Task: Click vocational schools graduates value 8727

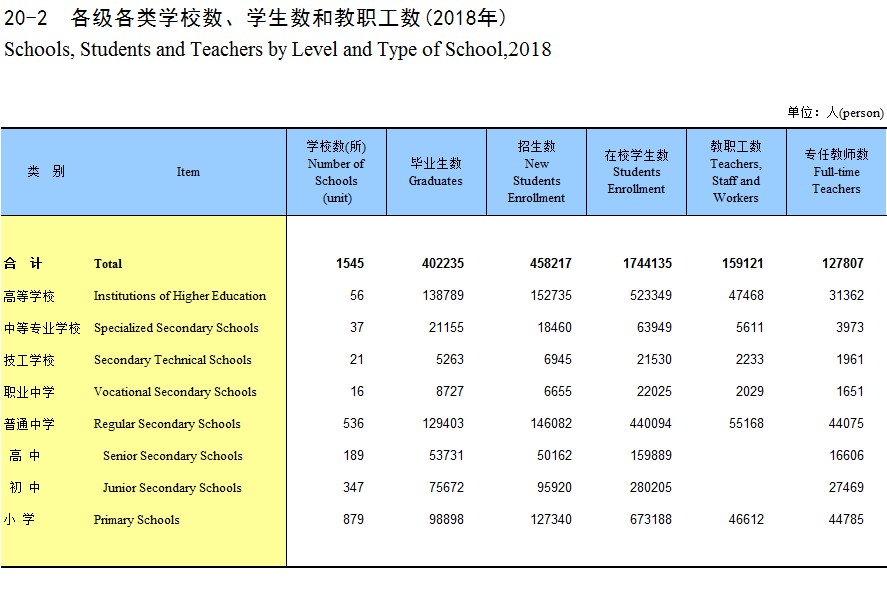Action: 450,391
